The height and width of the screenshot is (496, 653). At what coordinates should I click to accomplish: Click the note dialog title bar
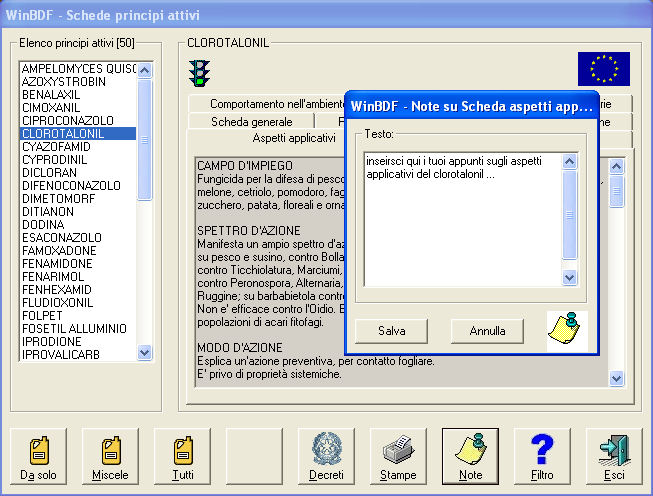click(x=472, y=106)
